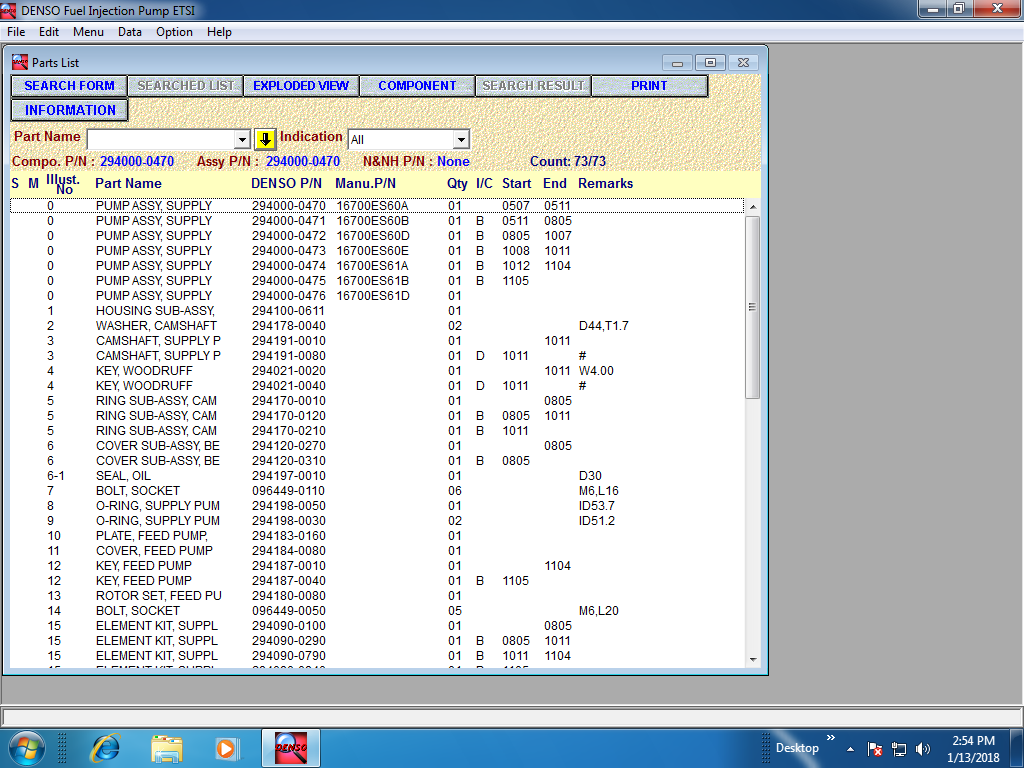Select the ROTOR SET, FEED PU row

click(x=377, y=596)
